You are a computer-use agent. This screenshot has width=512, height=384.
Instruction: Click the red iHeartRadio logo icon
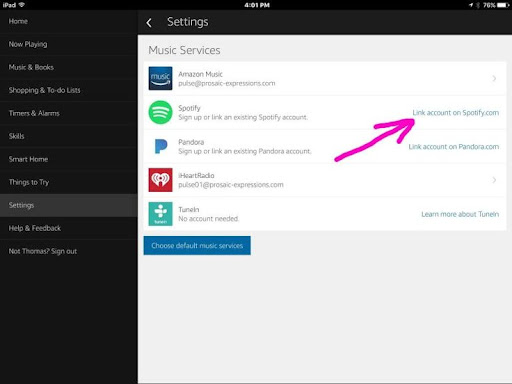click(160, 180)
